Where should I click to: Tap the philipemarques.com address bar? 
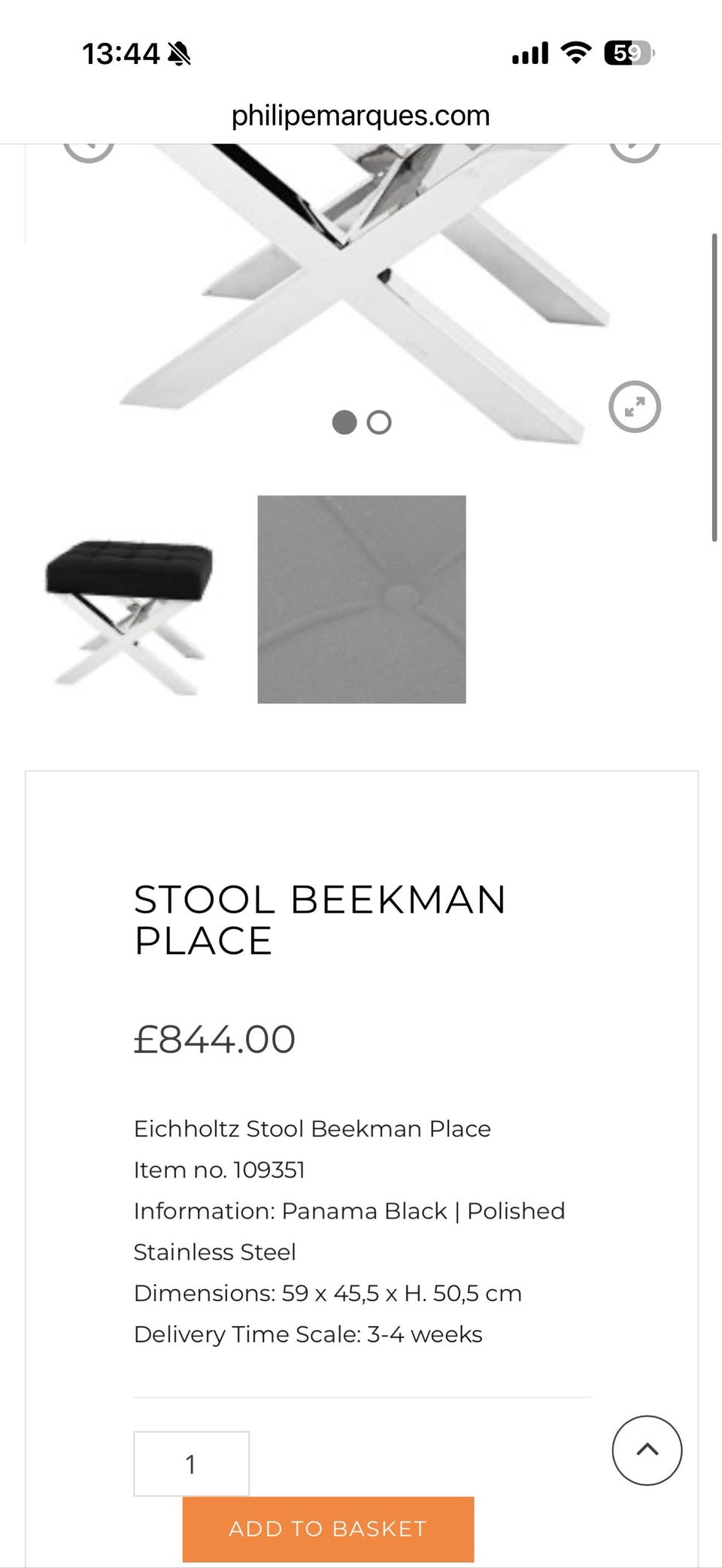(x=361, y=115)
